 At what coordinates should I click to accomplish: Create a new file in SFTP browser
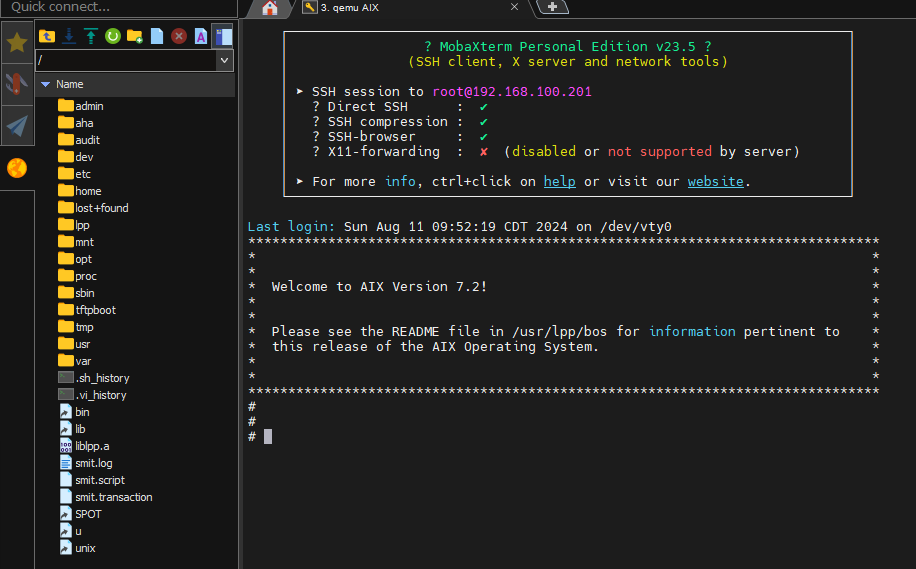point(157,36)
